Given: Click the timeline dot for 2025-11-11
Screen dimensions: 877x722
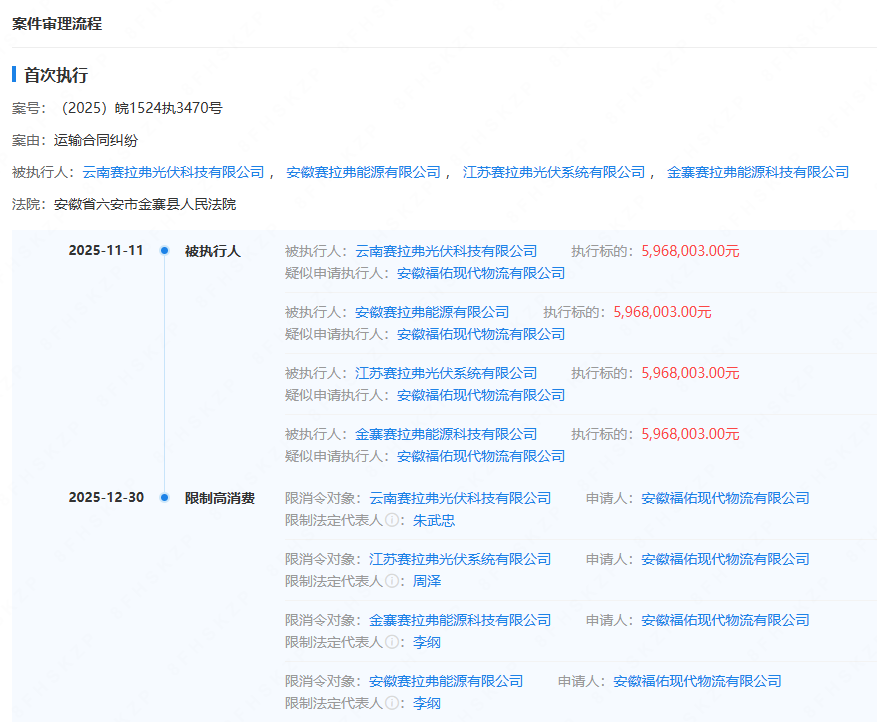Looking at the screenshot, I should [163, 251].
